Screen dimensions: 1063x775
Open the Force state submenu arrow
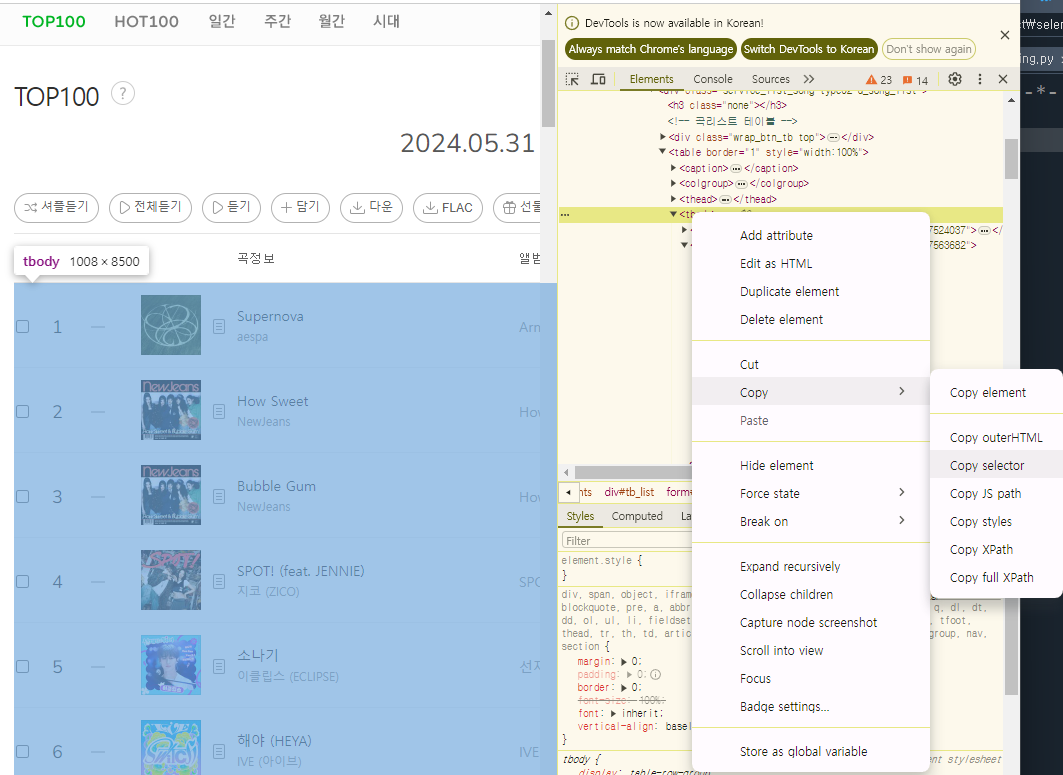coord(902,492)
